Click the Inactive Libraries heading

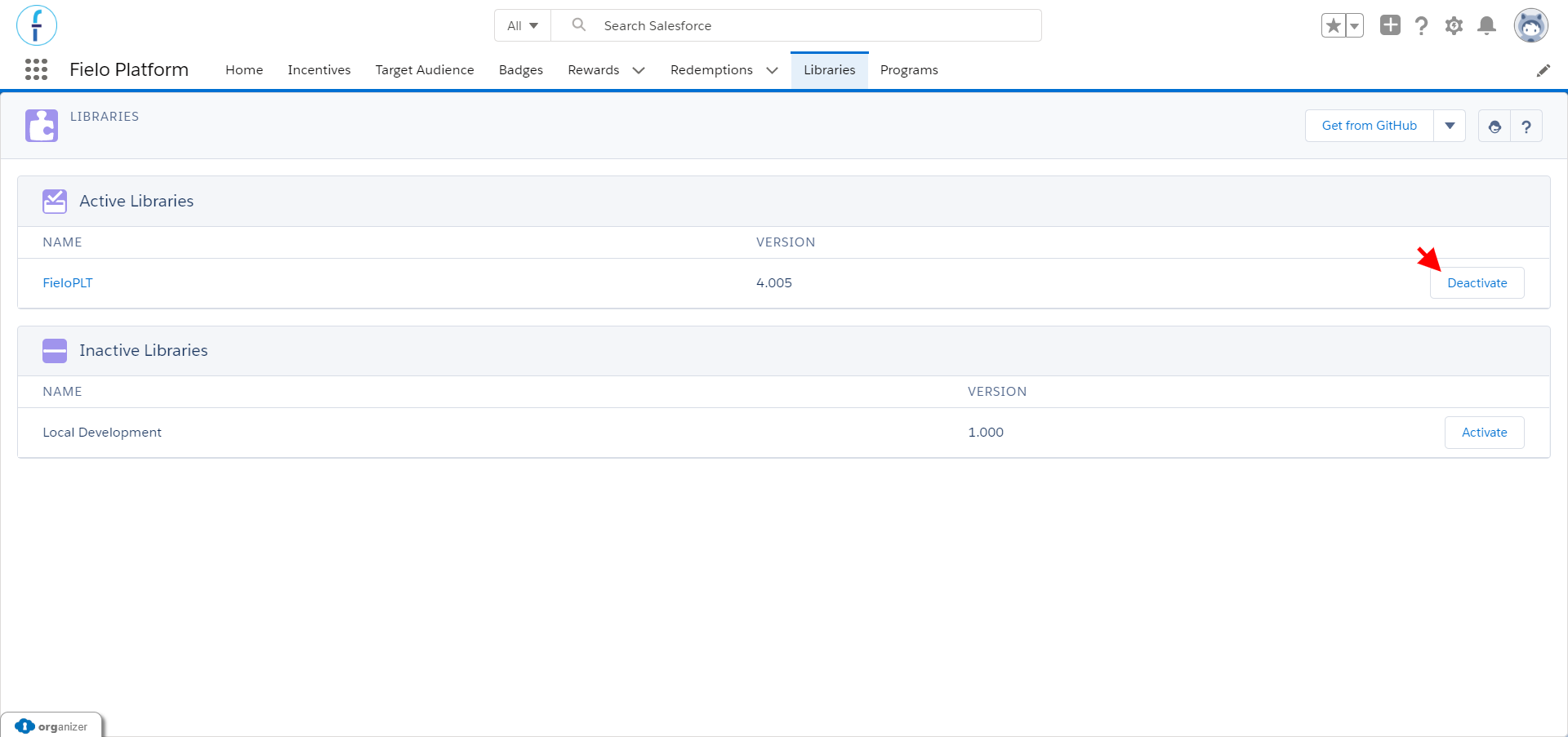[144, 351]
